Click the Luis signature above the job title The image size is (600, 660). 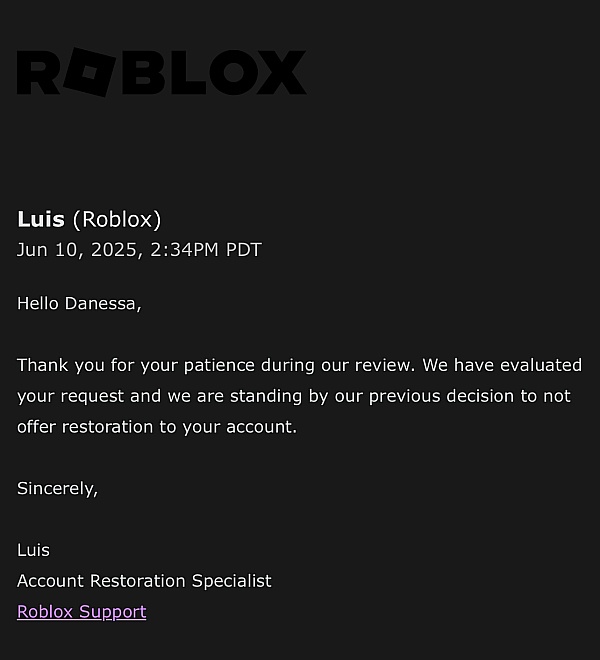[x=33, y=550]
